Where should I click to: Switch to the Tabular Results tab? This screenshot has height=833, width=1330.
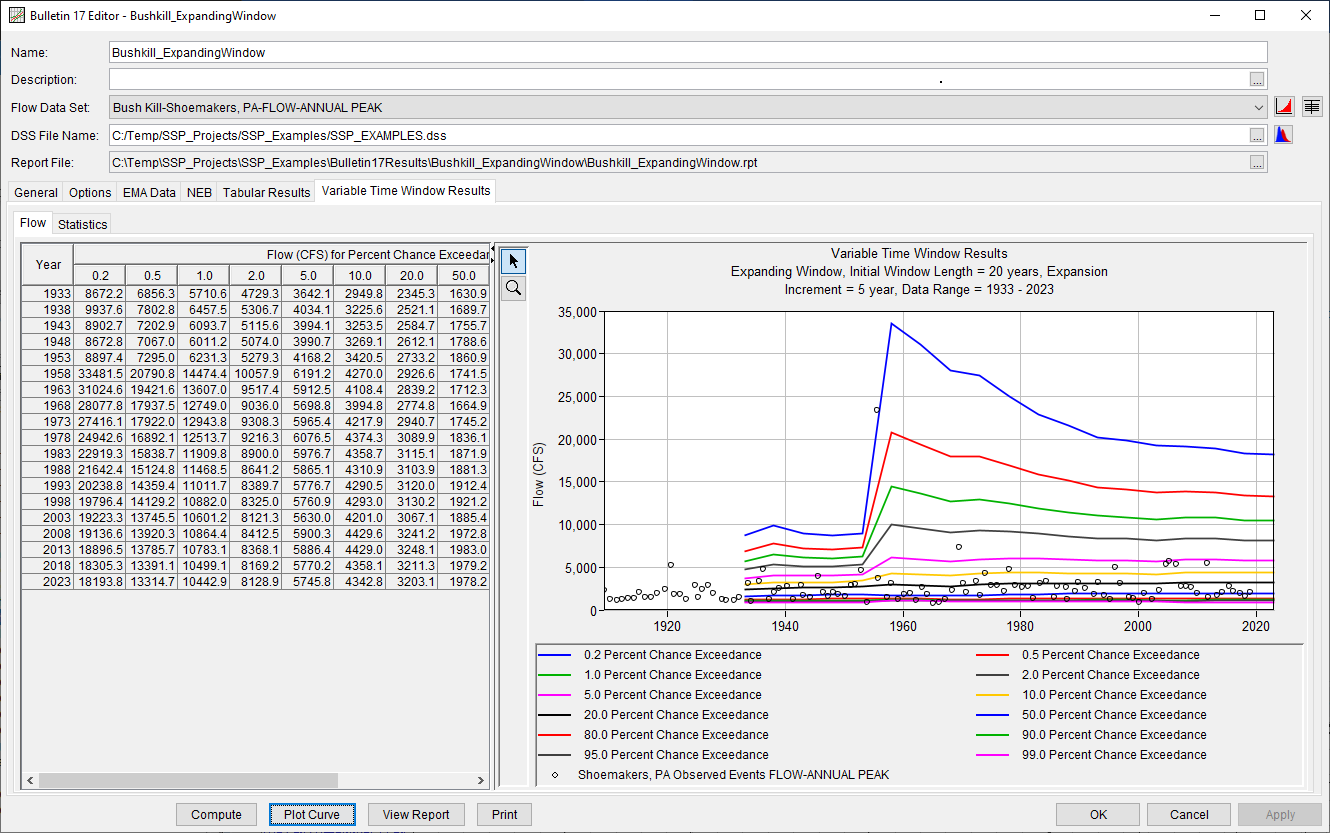tap(266, 192)
